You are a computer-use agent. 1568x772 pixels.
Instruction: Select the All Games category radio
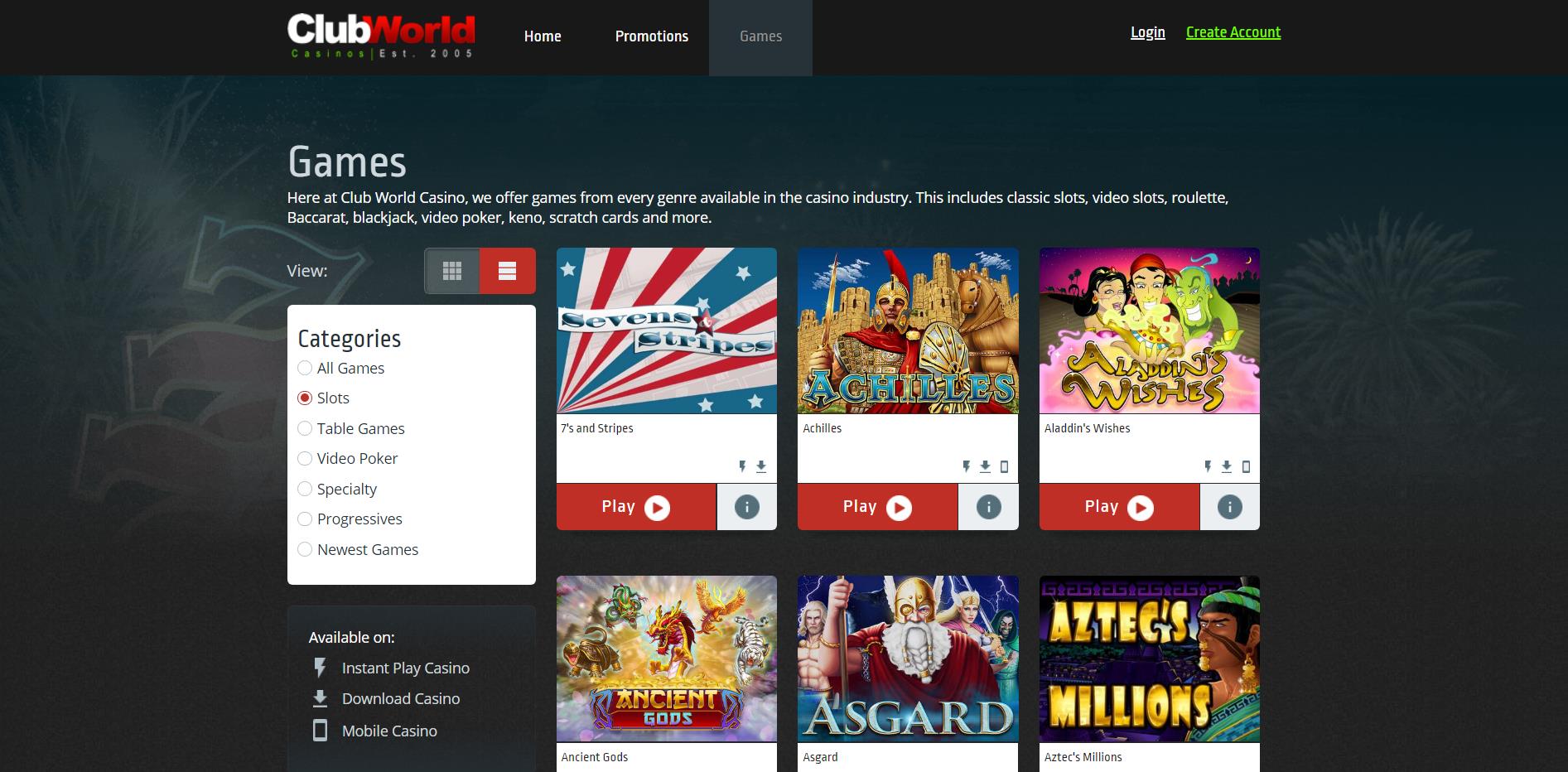(x=305, y=368)
